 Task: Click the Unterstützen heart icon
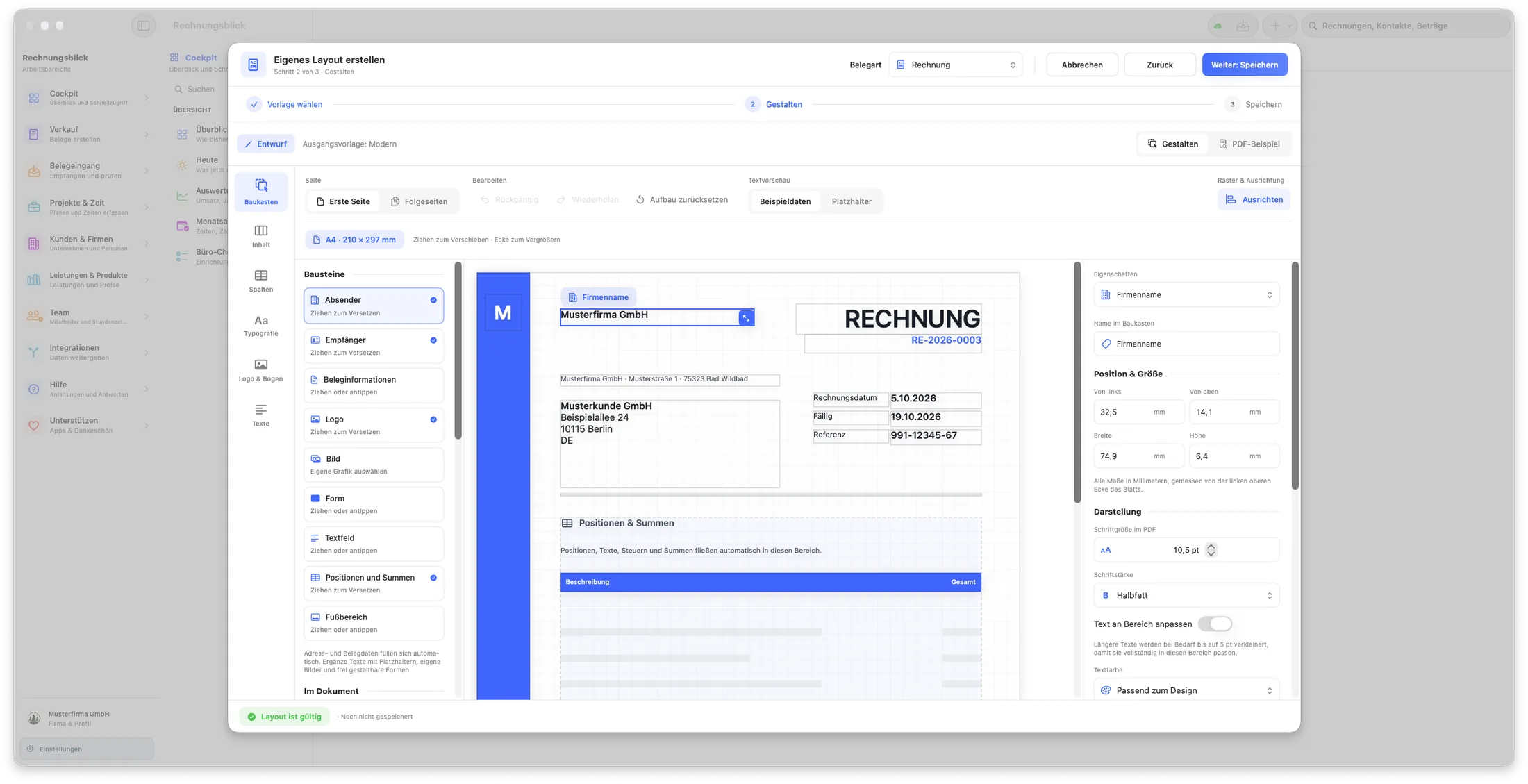pos(34,426)
